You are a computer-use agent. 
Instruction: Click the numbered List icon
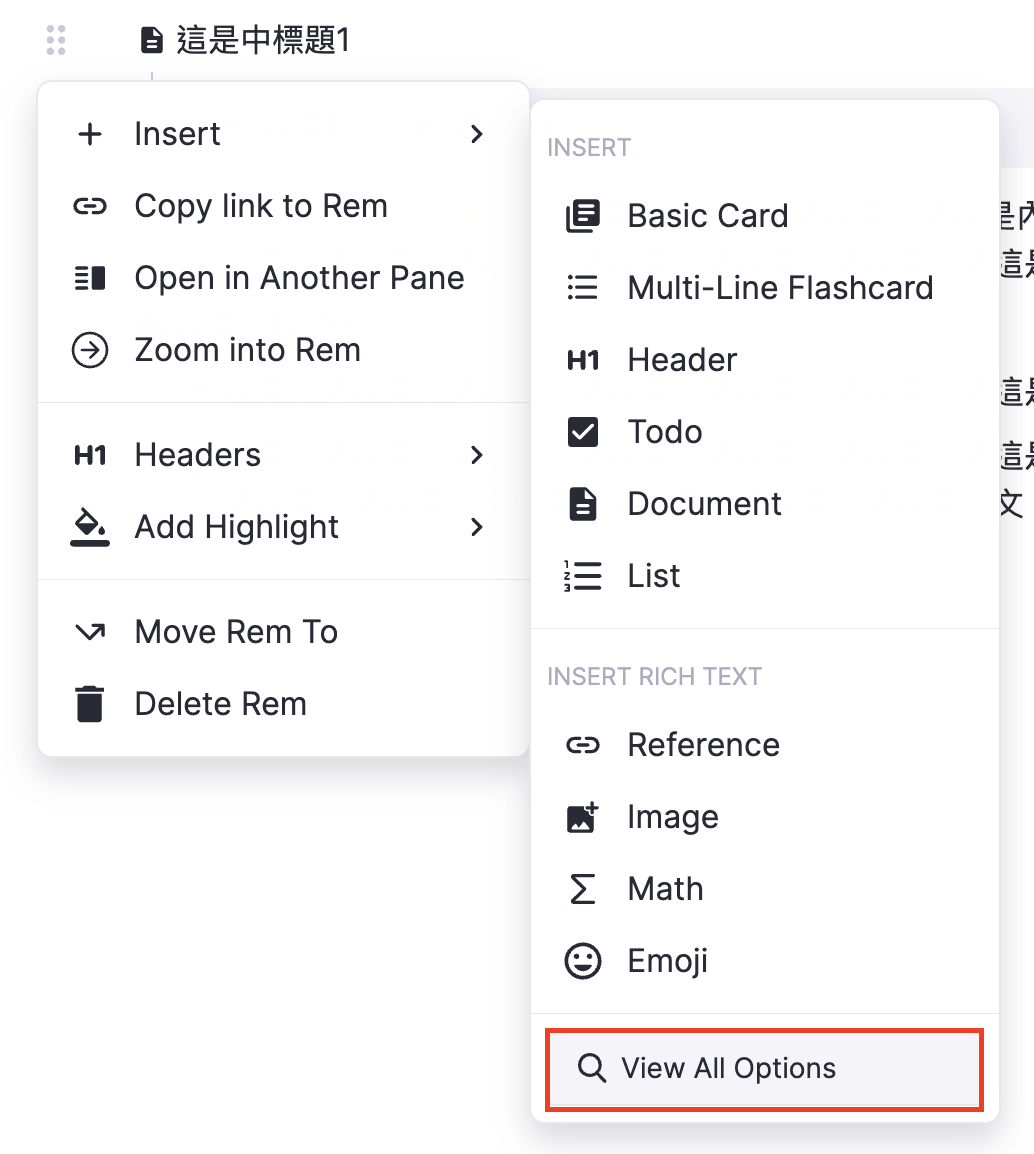[x=583, y=576]
